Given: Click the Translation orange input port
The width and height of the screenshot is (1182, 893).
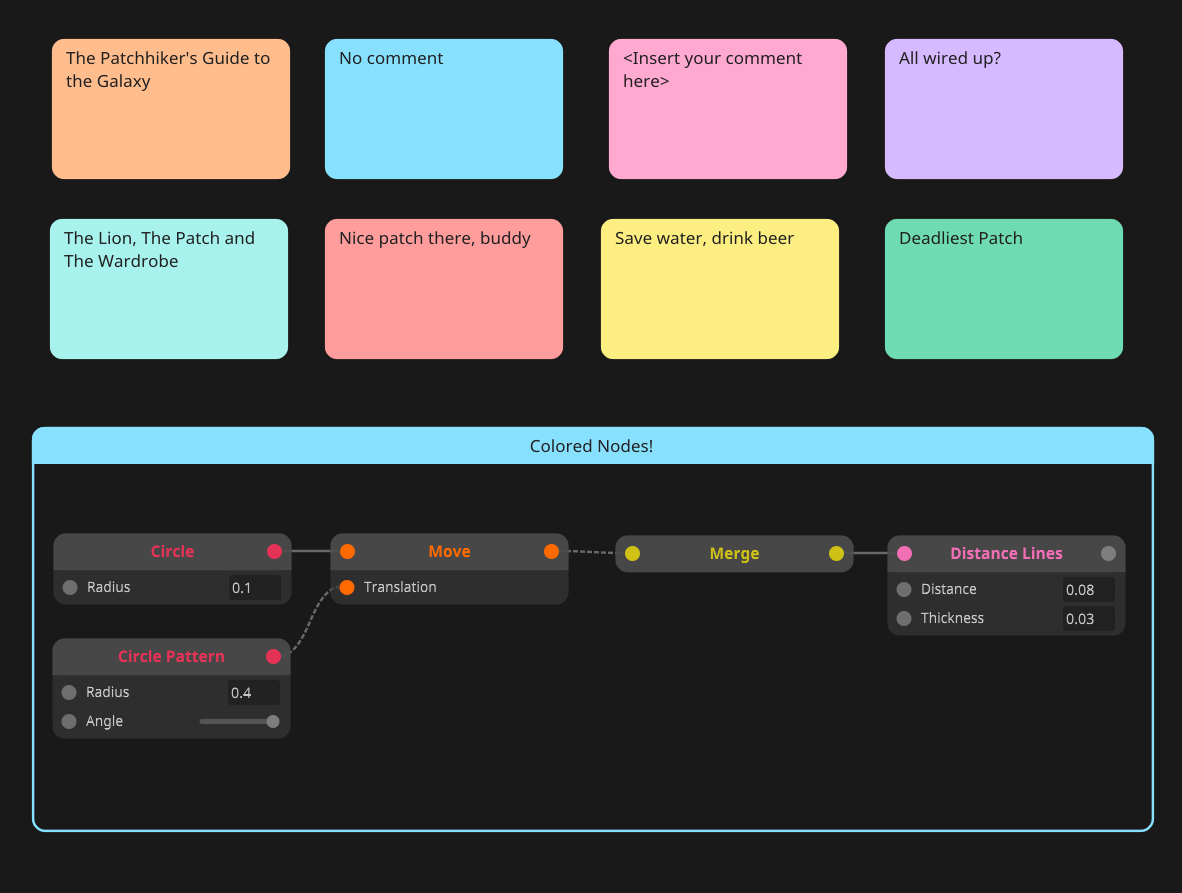Looking at the screenshot, I should coord(347,587).
